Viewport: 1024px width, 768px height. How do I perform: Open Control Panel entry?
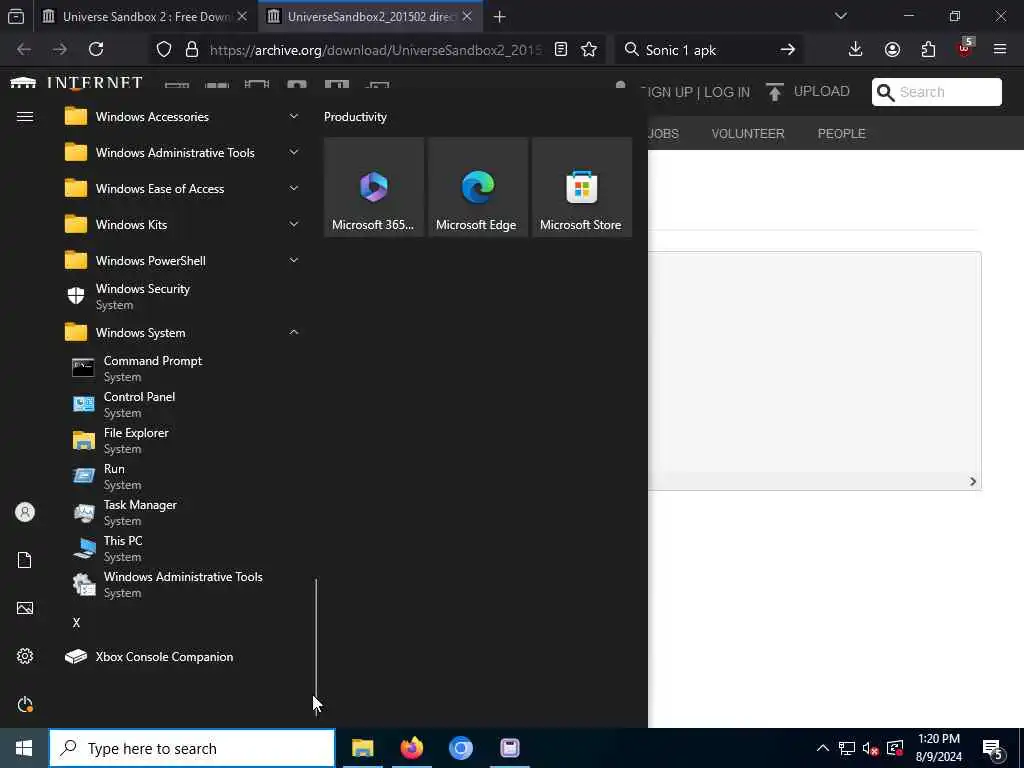(183, 404)
